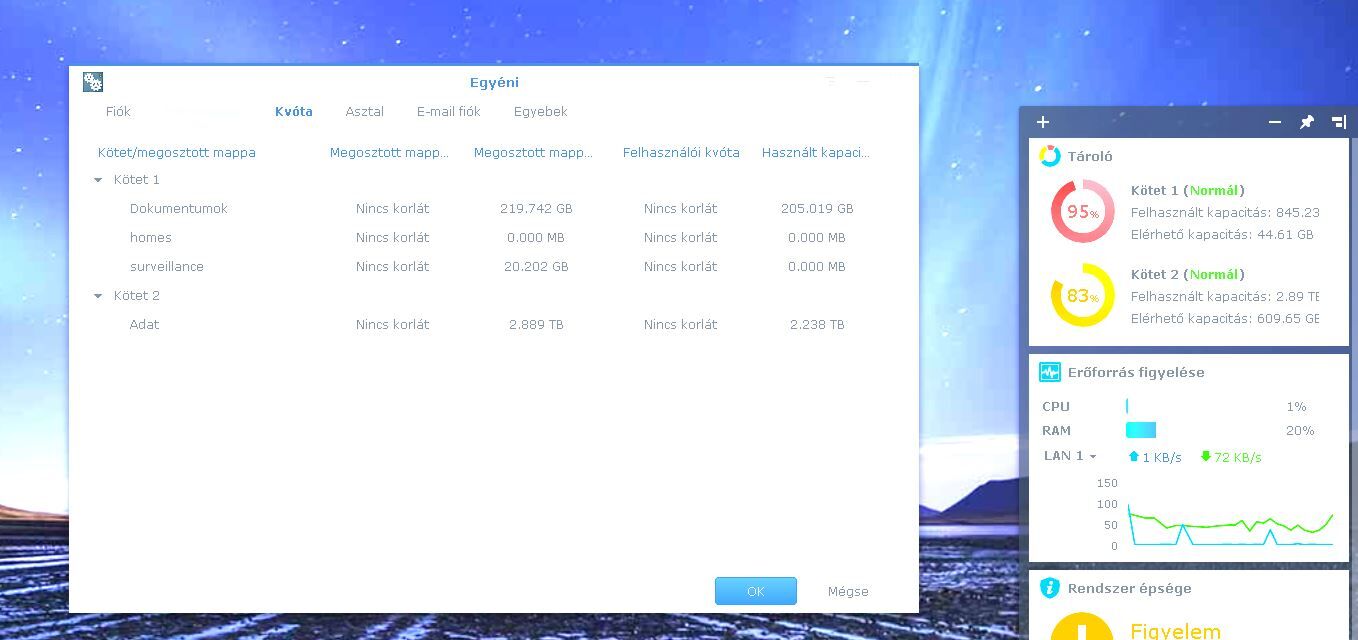
Task: Click the Erőforrás figyelése widget title
Action: 1136,372
